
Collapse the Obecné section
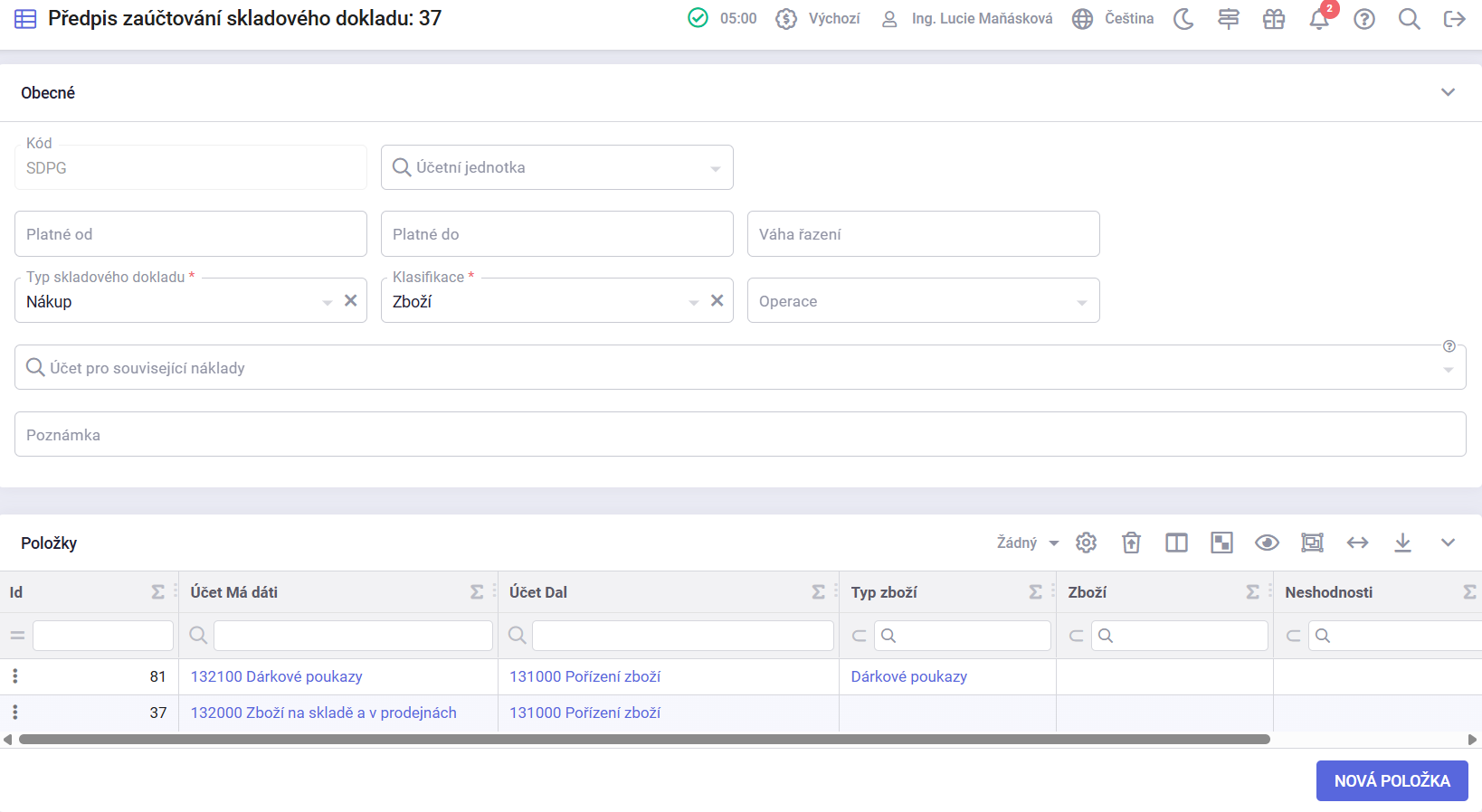click(1448, 92)
